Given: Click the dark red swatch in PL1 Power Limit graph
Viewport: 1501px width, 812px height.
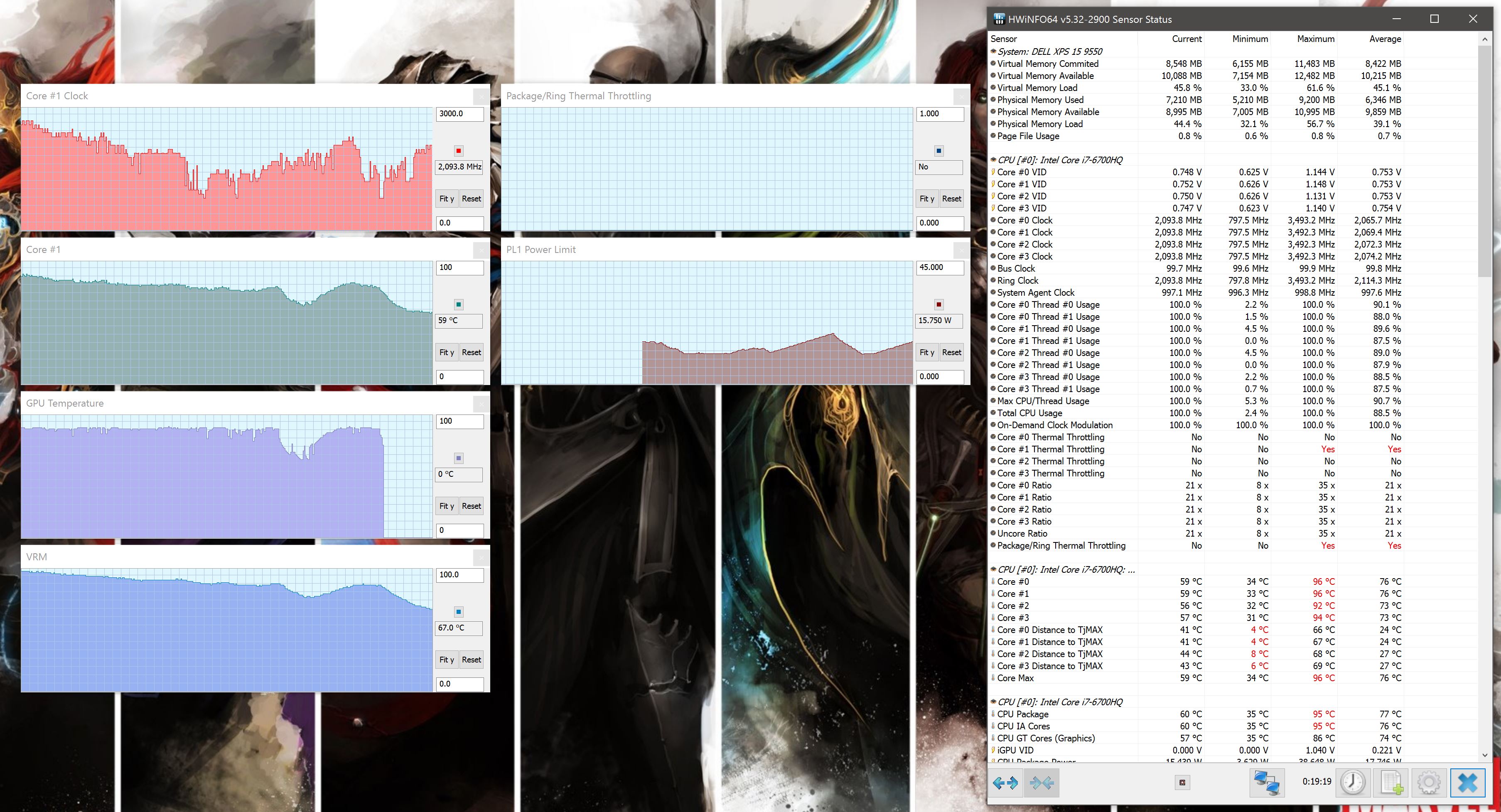Looking at the screenshot, I should pos(939,304).
